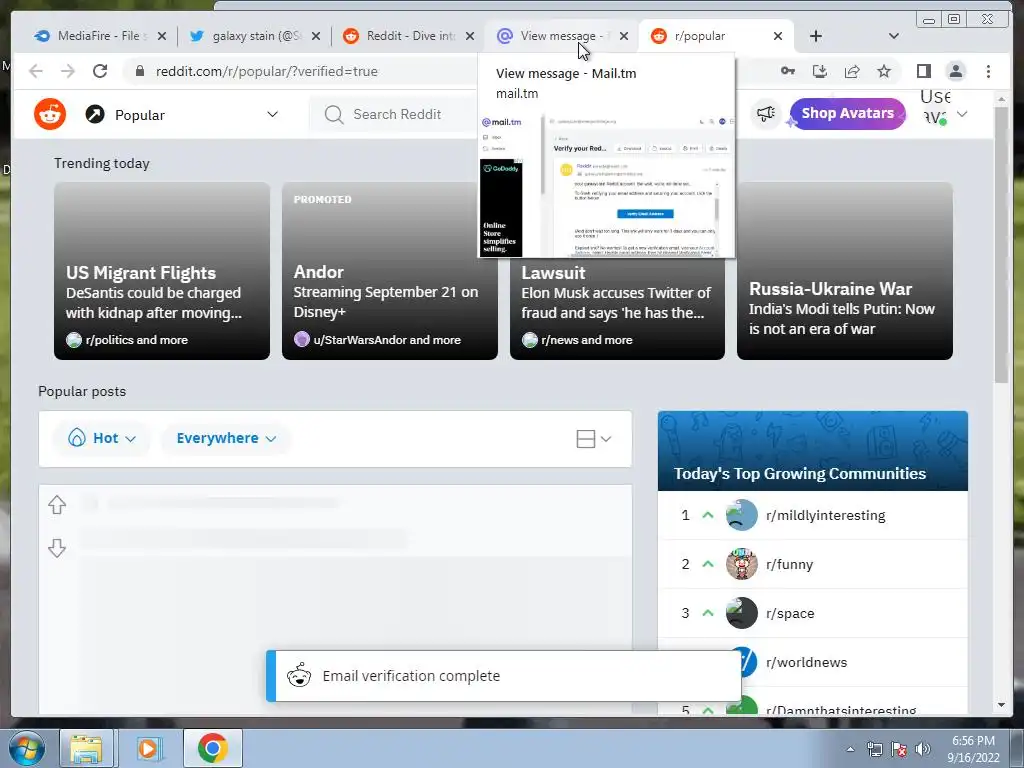Click the Reddit Snoo logo
Viewport: 1024px width, 768px height.
(50, 114)
